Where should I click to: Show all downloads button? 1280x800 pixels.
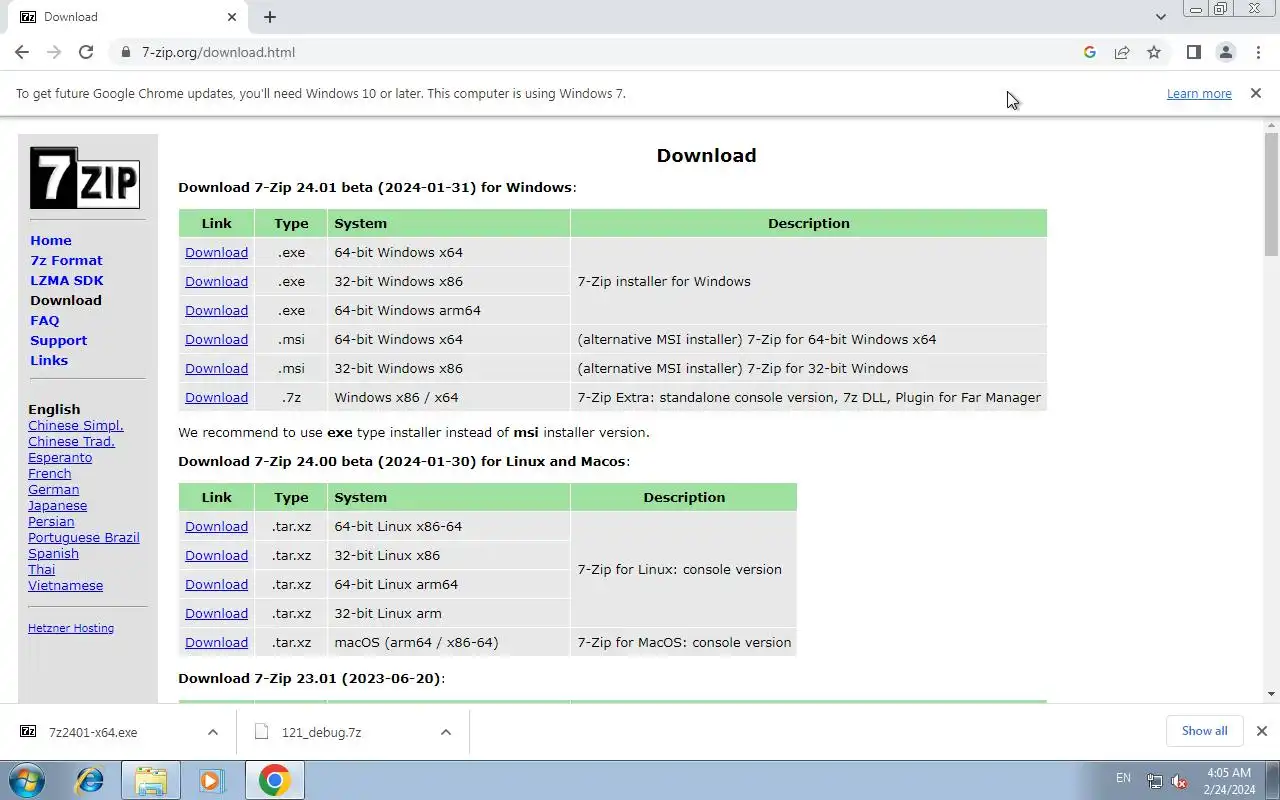pos(1204,731)
